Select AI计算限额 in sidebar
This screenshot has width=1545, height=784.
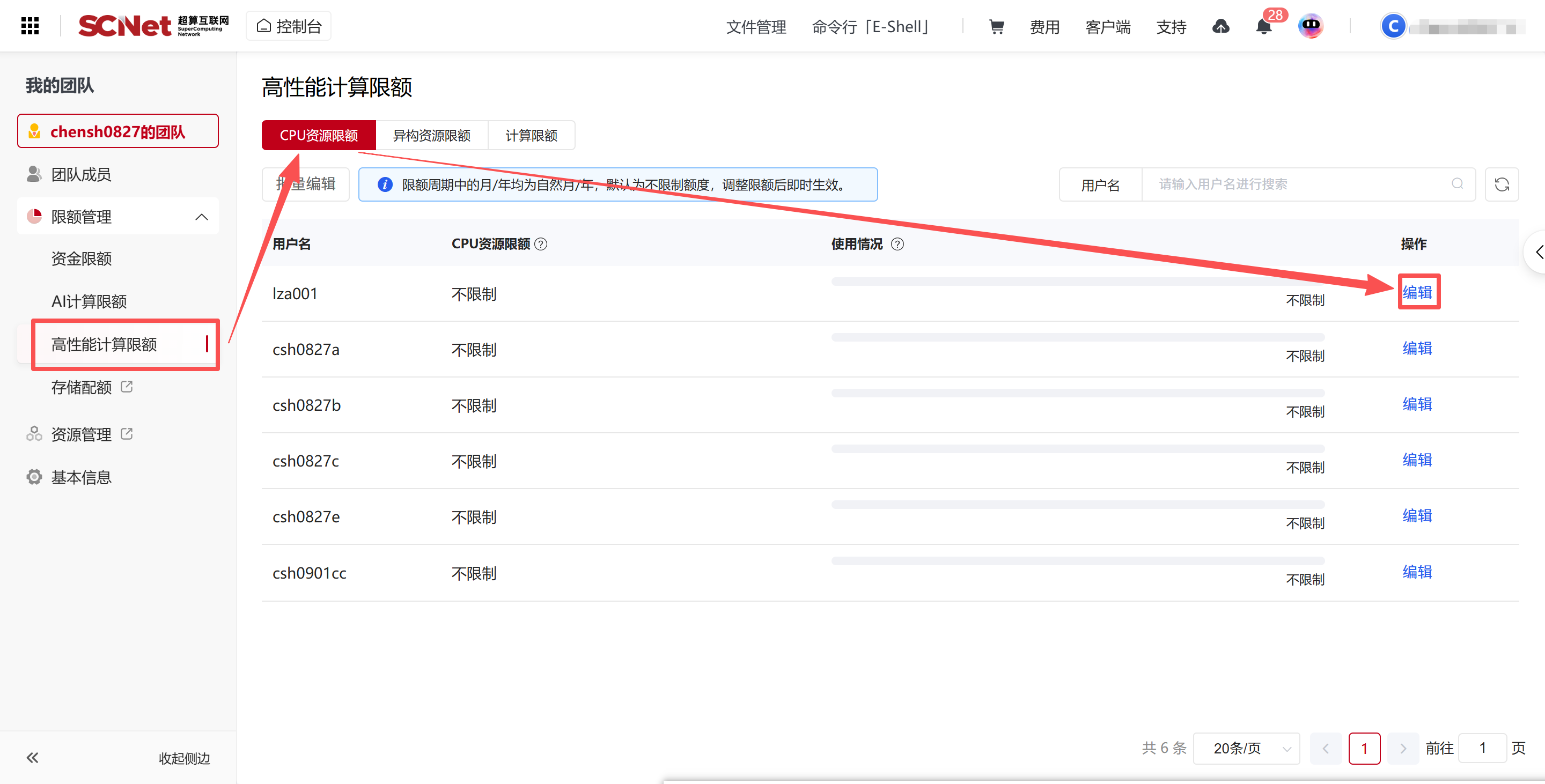pos(89,301)
